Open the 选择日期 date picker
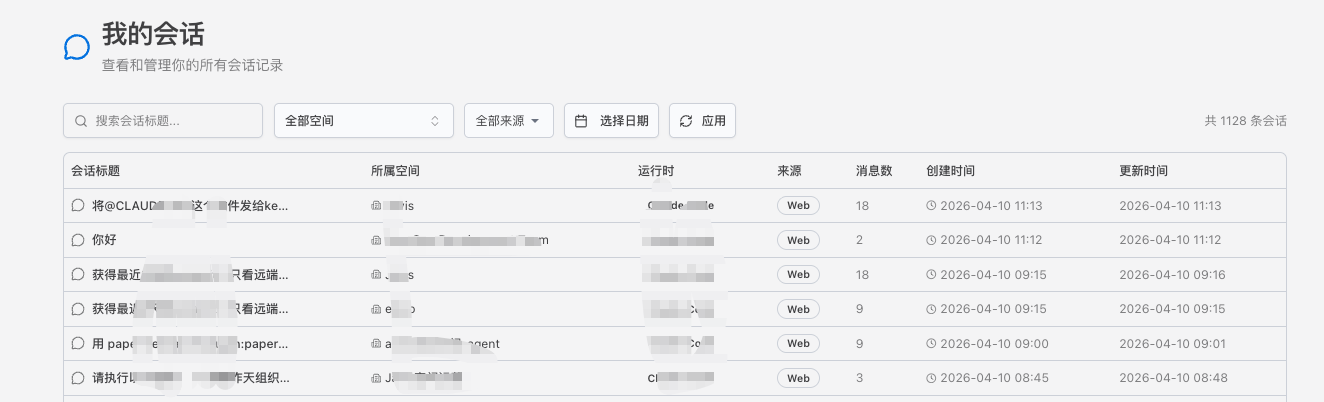 coord(611,121)
